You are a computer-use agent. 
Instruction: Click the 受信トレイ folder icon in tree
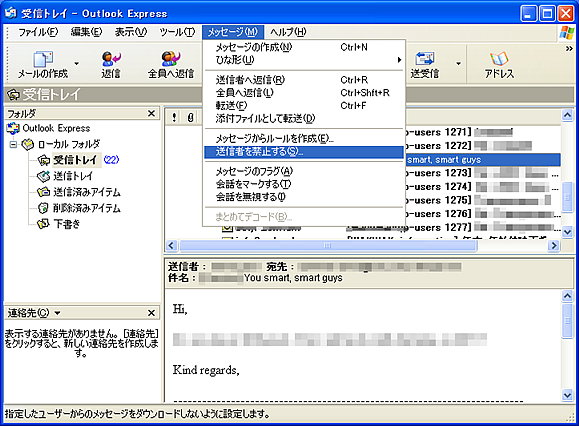coord(43,160)
